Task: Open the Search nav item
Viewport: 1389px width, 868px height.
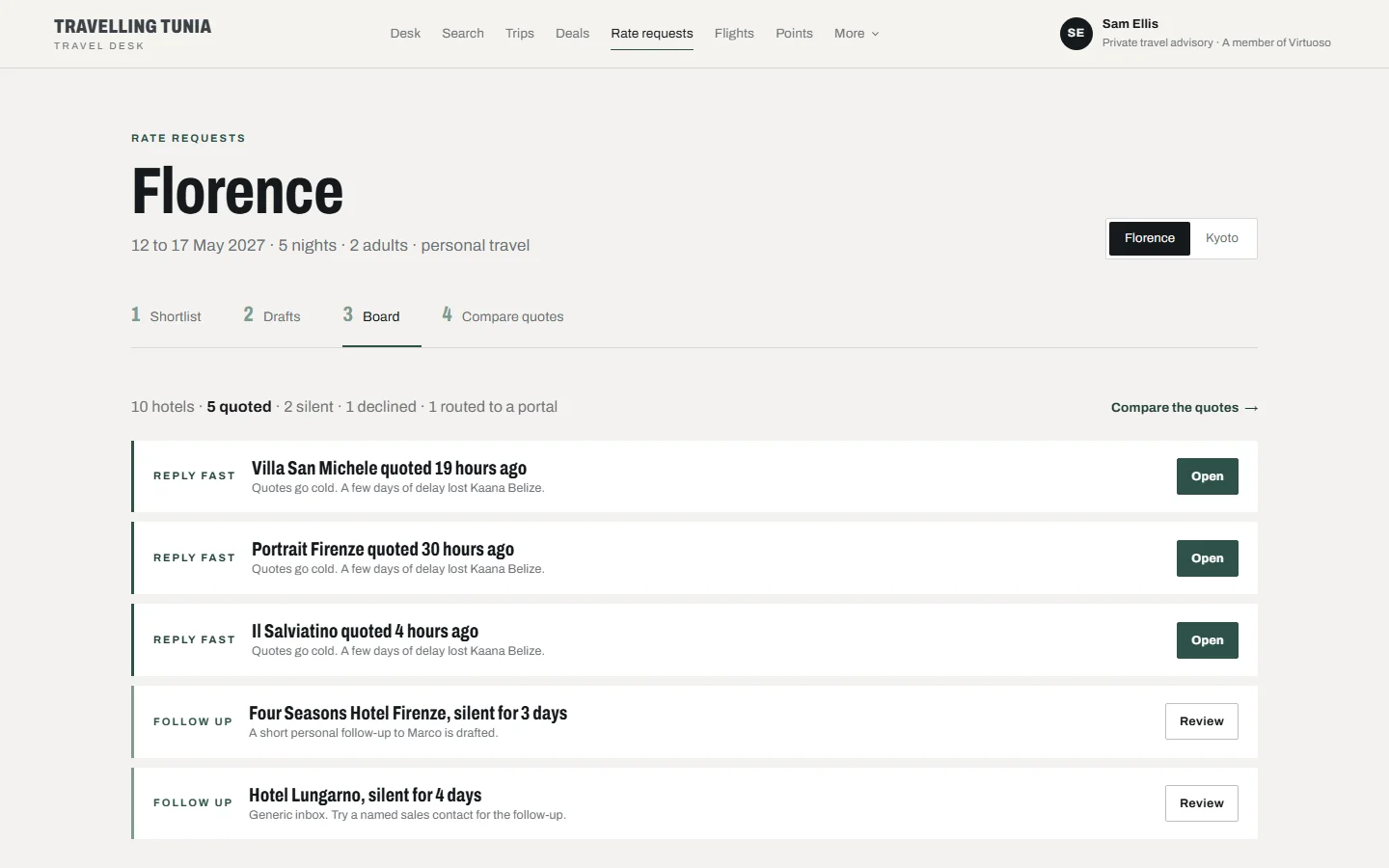Action: click(463, 34)
